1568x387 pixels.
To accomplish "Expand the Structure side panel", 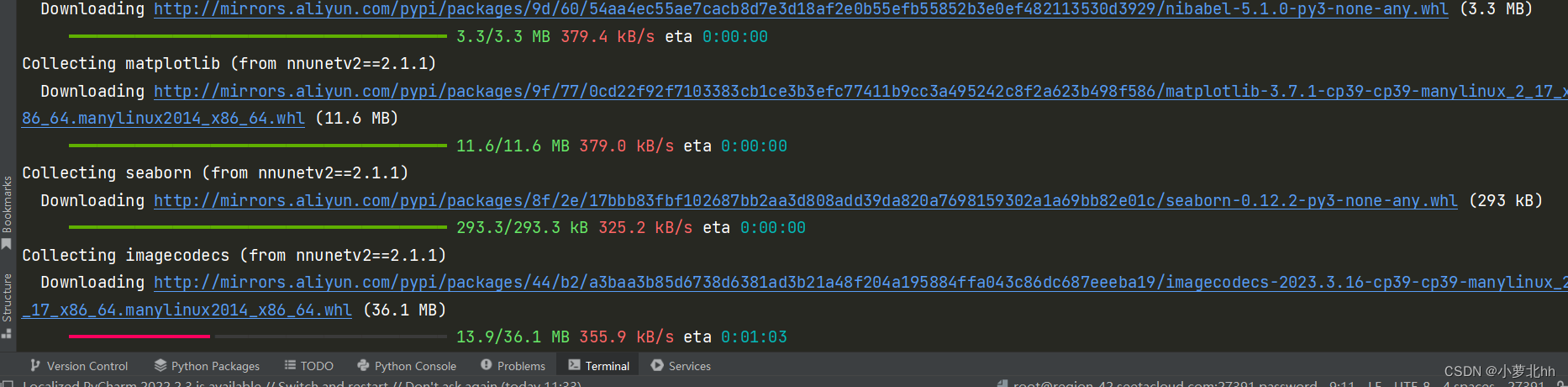I will coord(7,305).
